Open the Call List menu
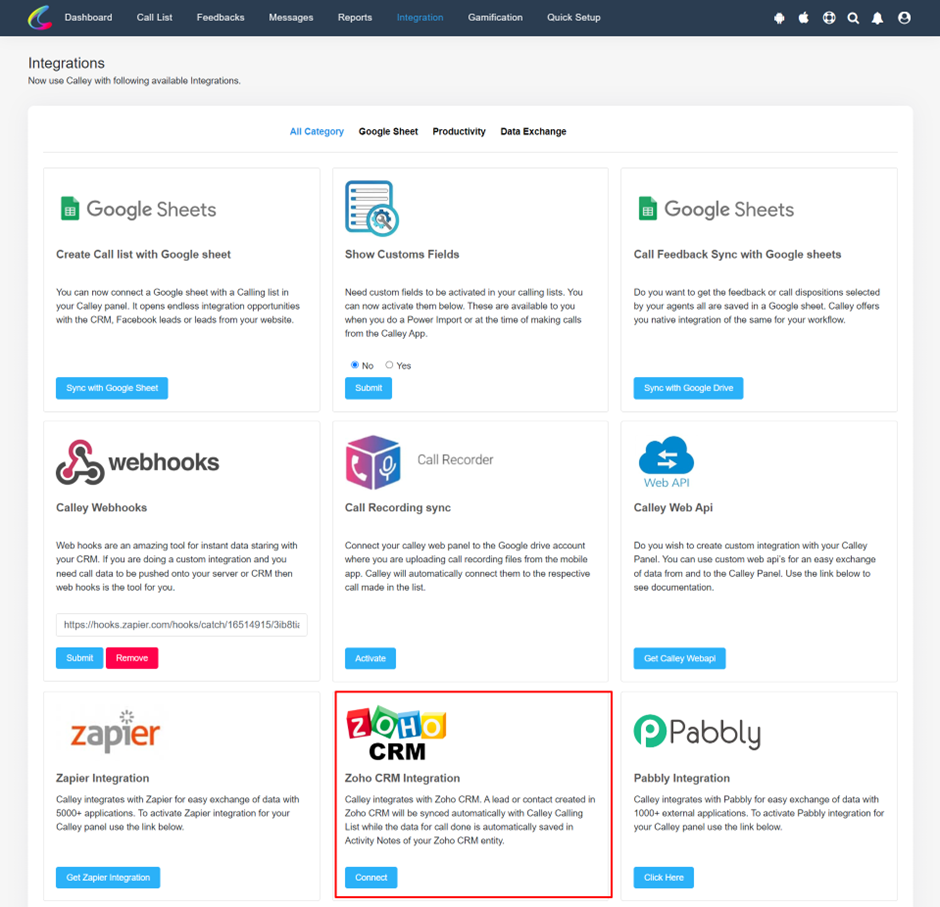The width and height of the screenshot is (940, 907). click(154, 17)
